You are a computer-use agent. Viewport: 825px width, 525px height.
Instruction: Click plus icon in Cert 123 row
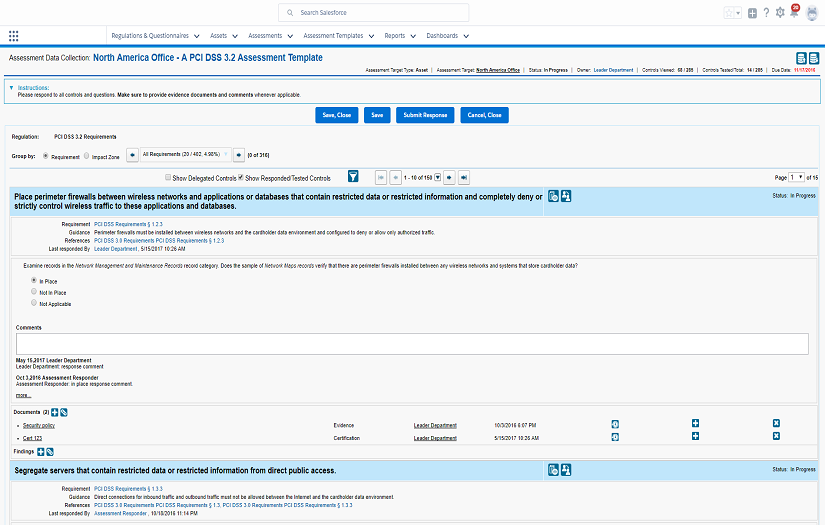click(x=696, y=436)
